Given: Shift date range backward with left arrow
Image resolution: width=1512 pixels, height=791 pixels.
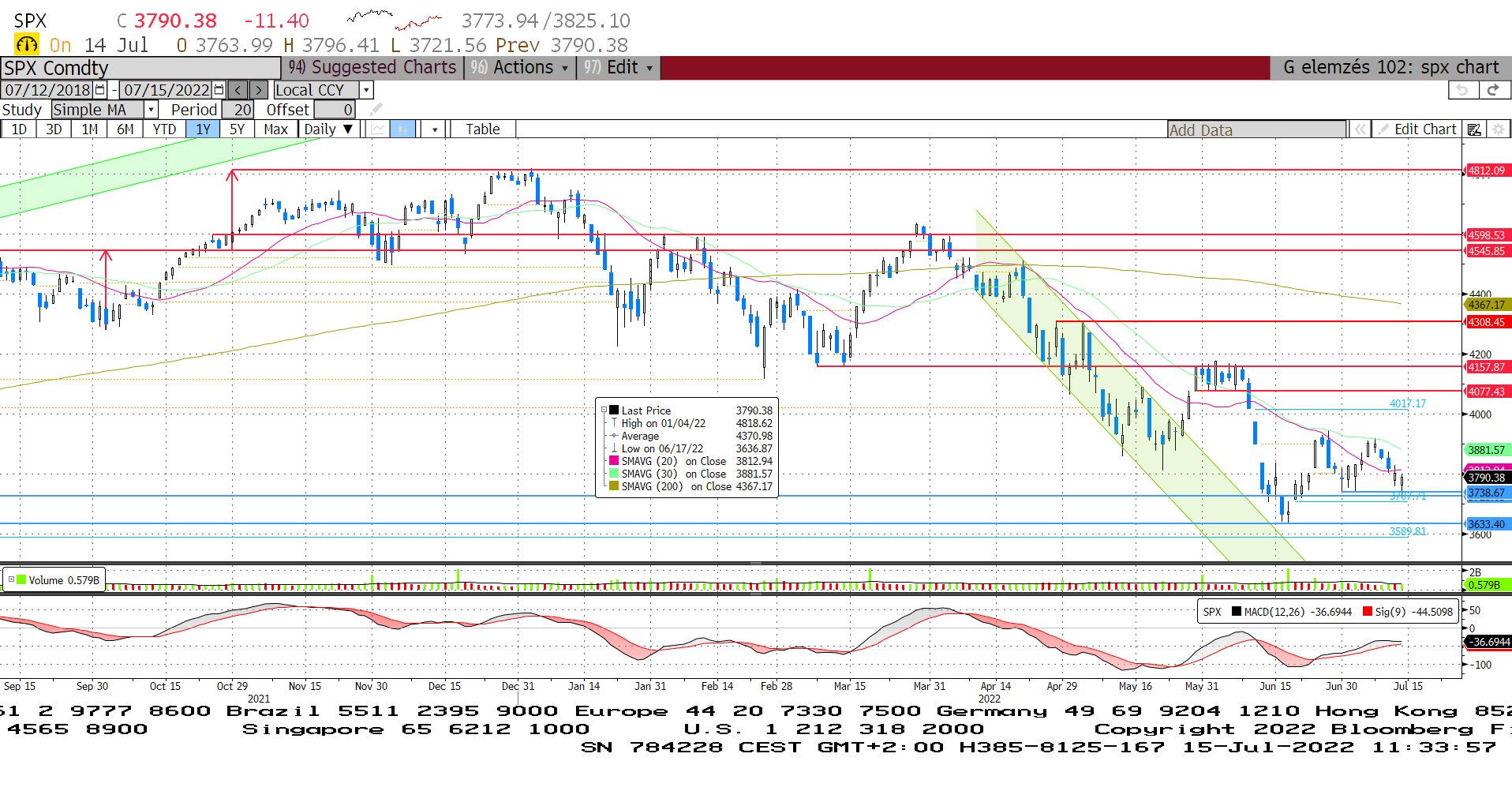Looking at the screenshot, I should coord(238,90).
